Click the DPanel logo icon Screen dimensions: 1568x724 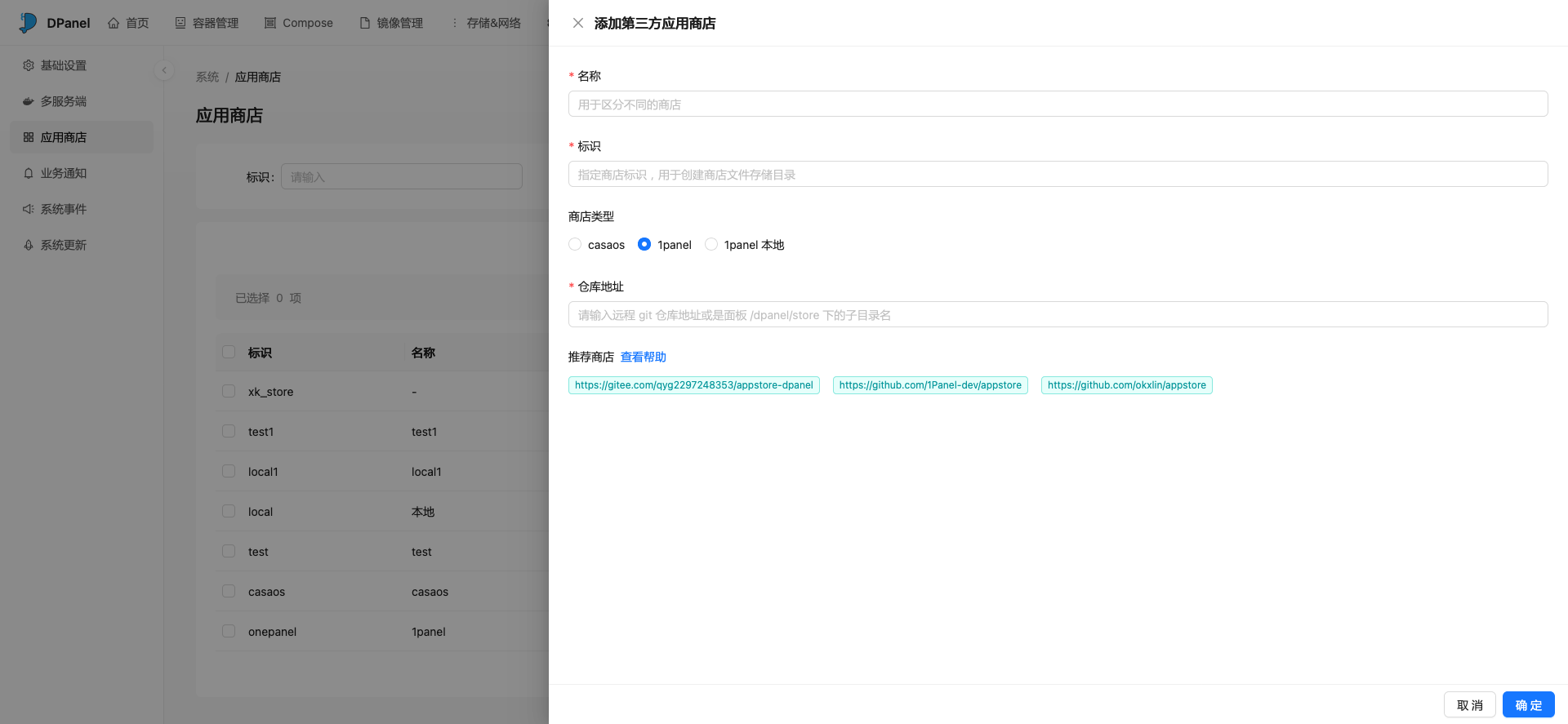28,23
